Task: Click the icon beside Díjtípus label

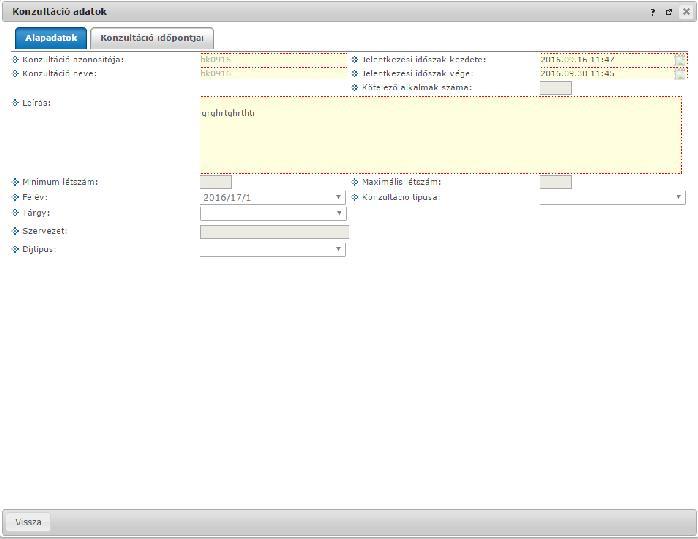Action: (16, 250)
